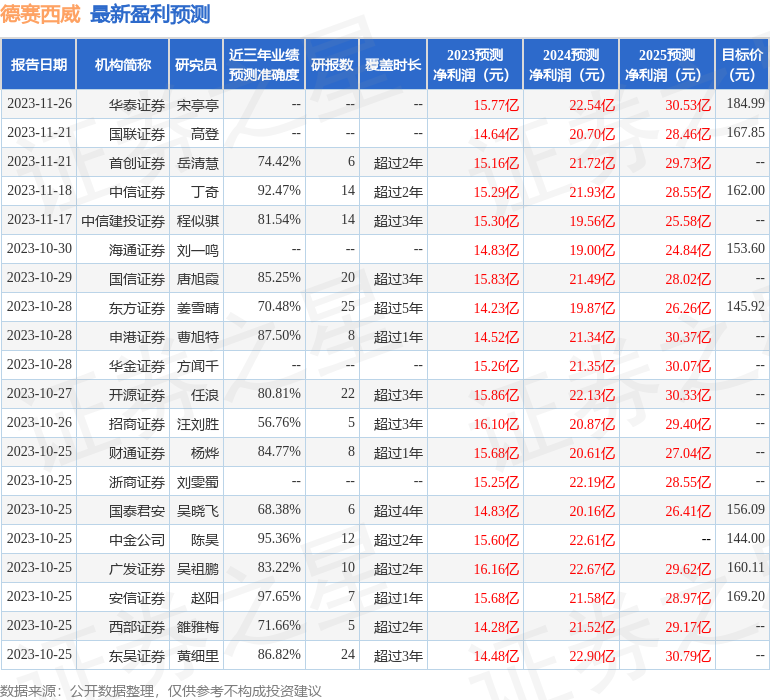Click accuracy value 87.50%
This screenshot has height=700, width=770.
coord(279,336)
